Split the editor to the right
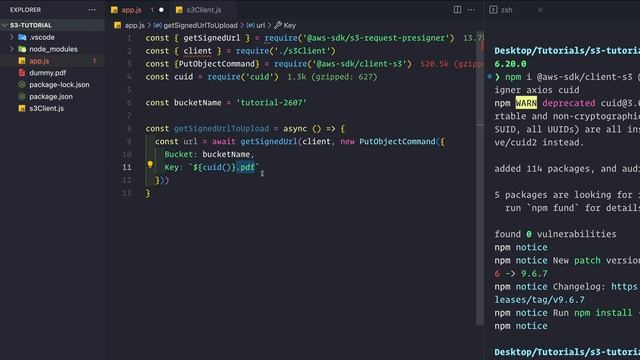Image resolution: width=640 pixels, height=360 pixels. 457,9
